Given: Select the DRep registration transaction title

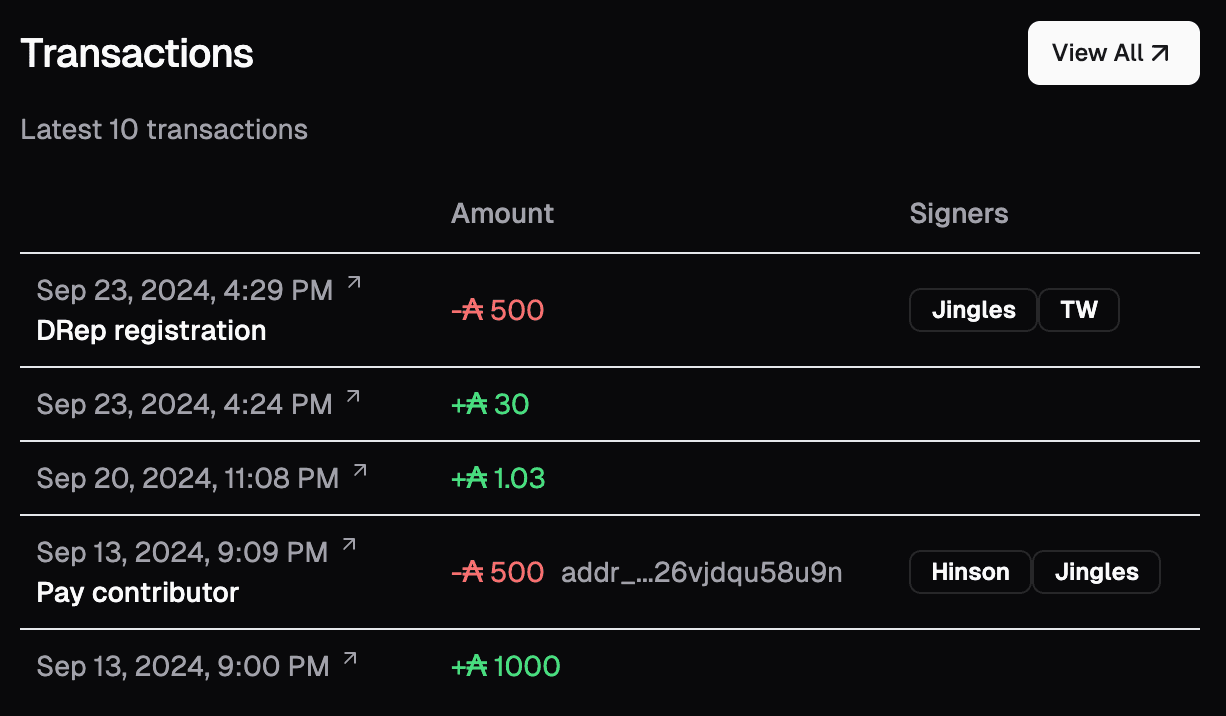Looking at the screenshot, I should point(151,331).
